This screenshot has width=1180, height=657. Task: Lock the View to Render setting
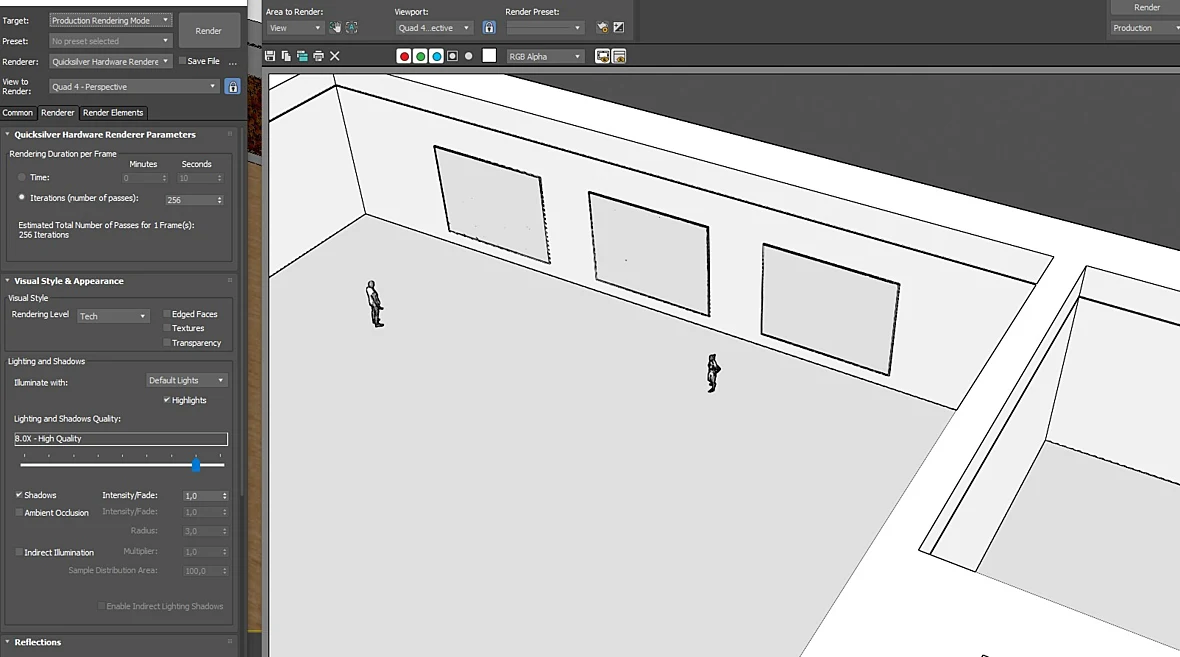[x=233, y=87]
